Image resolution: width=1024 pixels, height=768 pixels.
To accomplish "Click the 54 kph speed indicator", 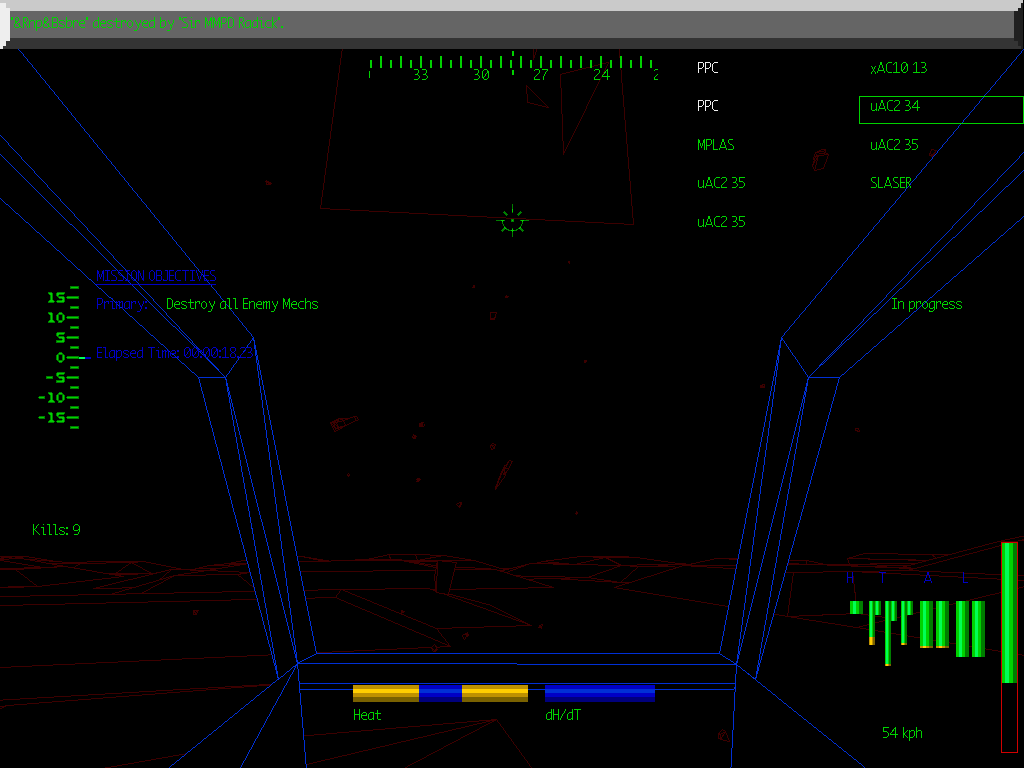I will [902, 732].
